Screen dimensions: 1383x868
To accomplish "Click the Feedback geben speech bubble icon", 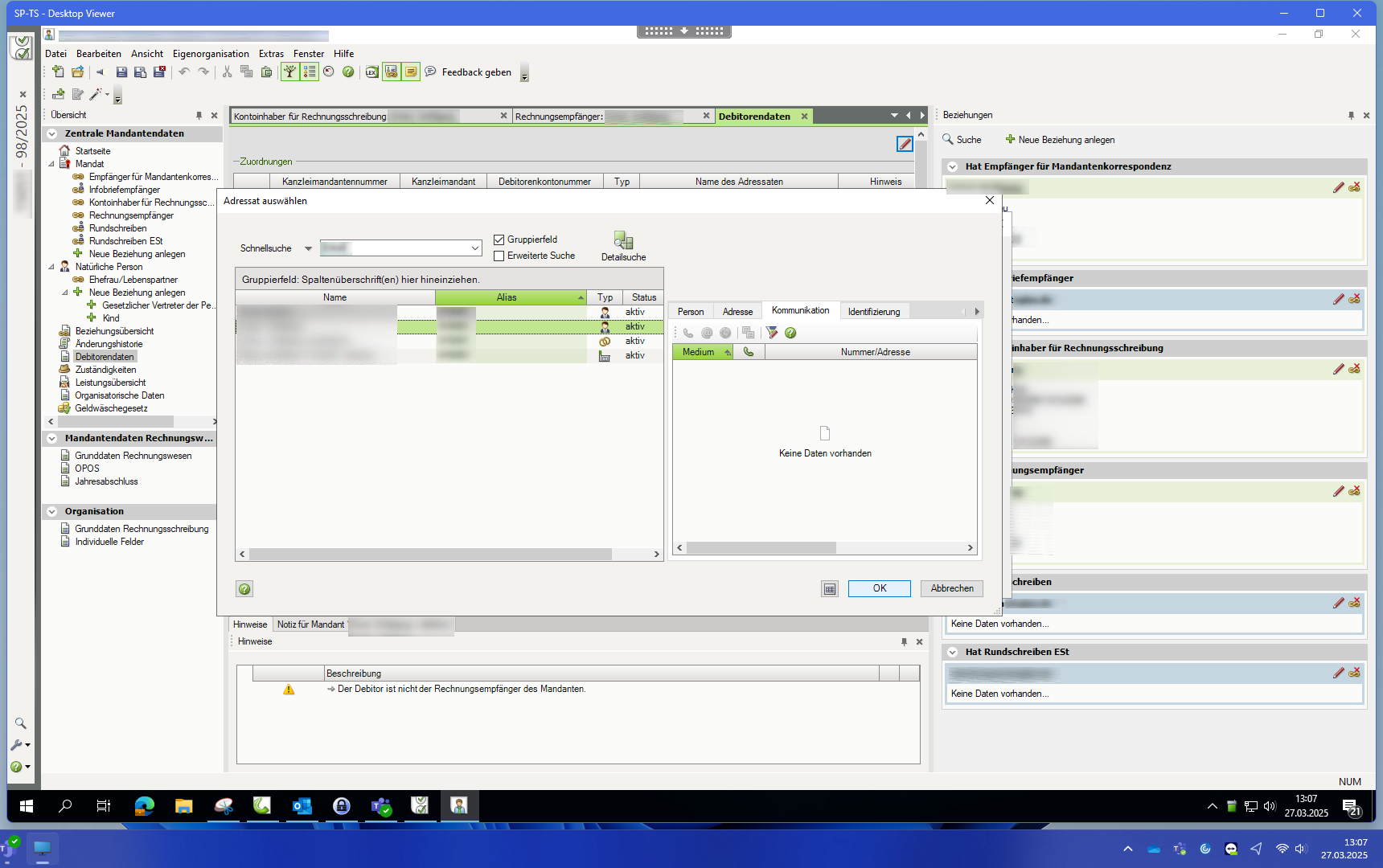I will point(431,72).
